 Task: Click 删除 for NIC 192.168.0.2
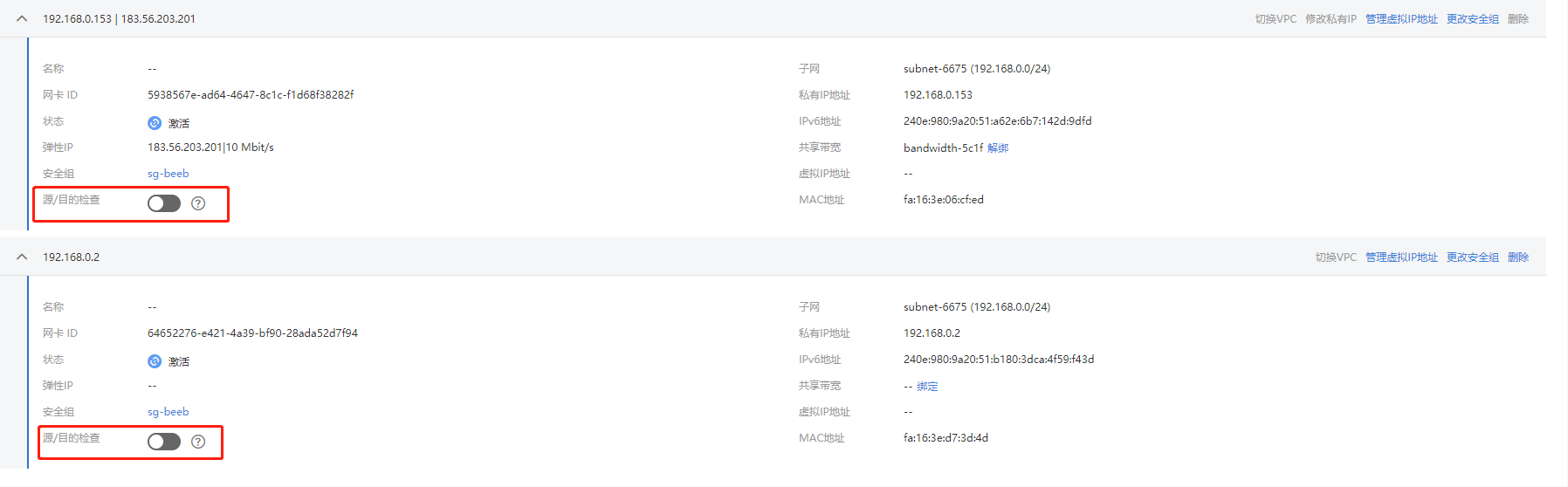point(1517,257)
